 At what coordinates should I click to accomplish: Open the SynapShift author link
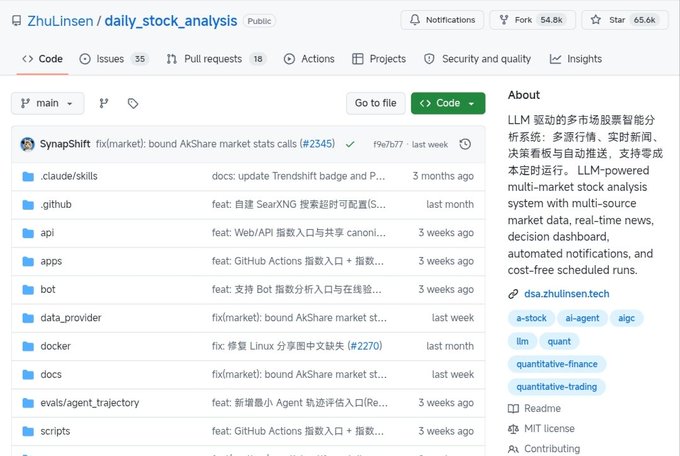[x=65, y=144]
